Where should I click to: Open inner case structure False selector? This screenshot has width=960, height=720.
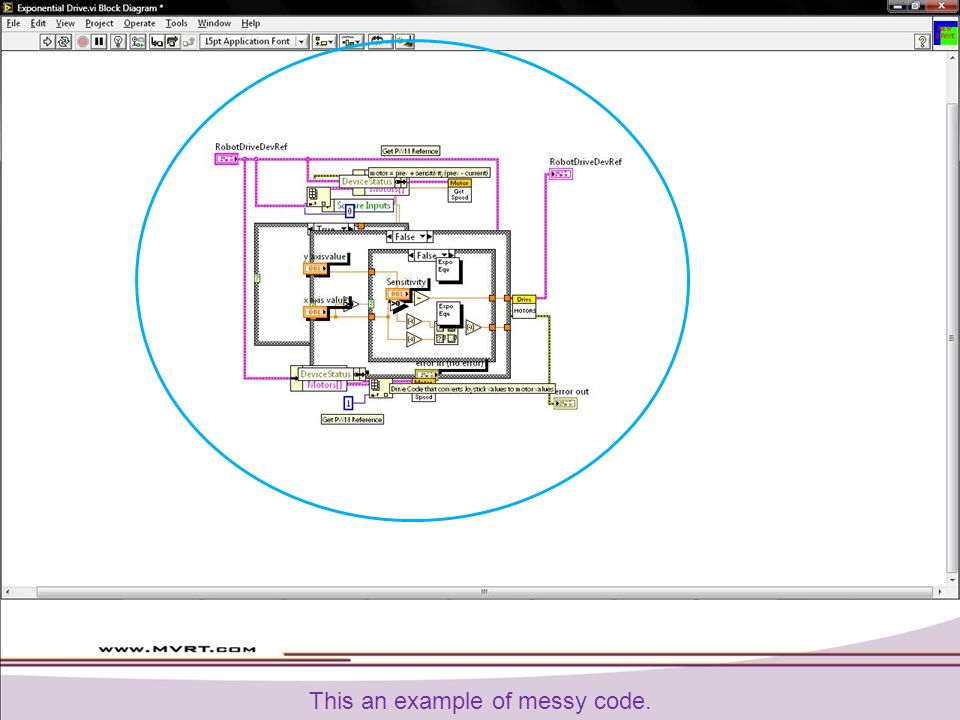427,255
